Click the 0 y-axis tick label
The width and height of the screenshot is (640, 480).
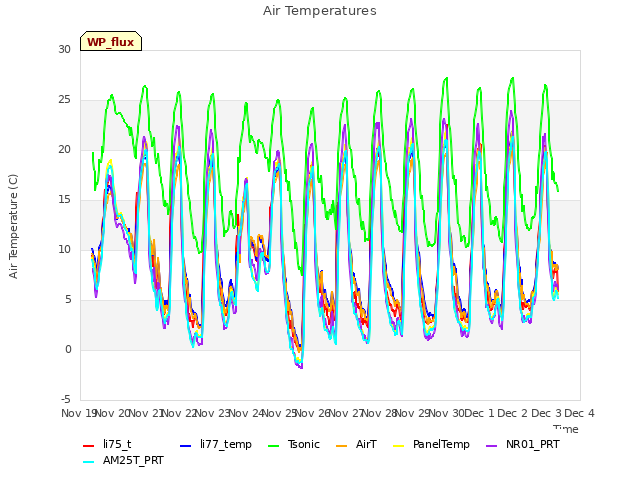click(68, 349)
